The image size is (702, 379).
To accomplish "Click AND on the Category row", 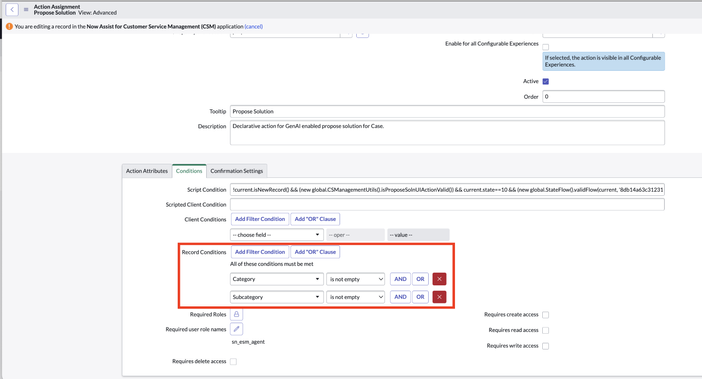I will coord(400,279).
